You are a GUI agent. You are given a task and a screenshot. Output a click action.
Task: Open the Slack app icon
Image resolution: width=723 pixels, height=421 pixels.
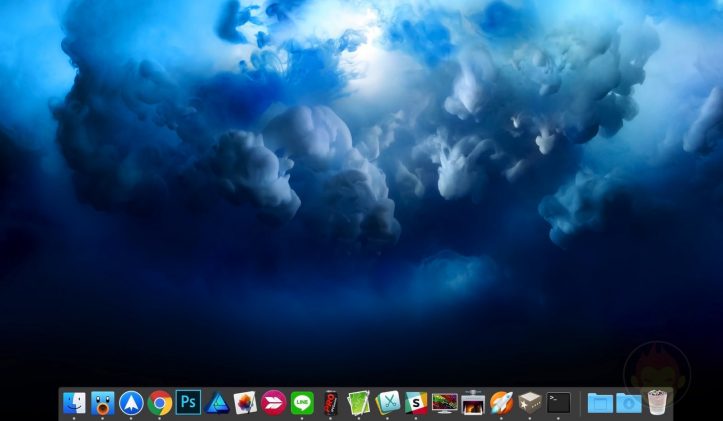pos(416,403)
